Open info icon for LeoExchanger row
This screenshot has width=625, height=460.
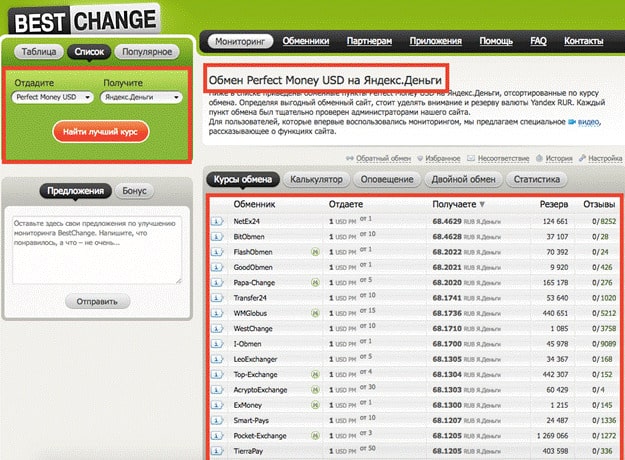coord(217,359)
